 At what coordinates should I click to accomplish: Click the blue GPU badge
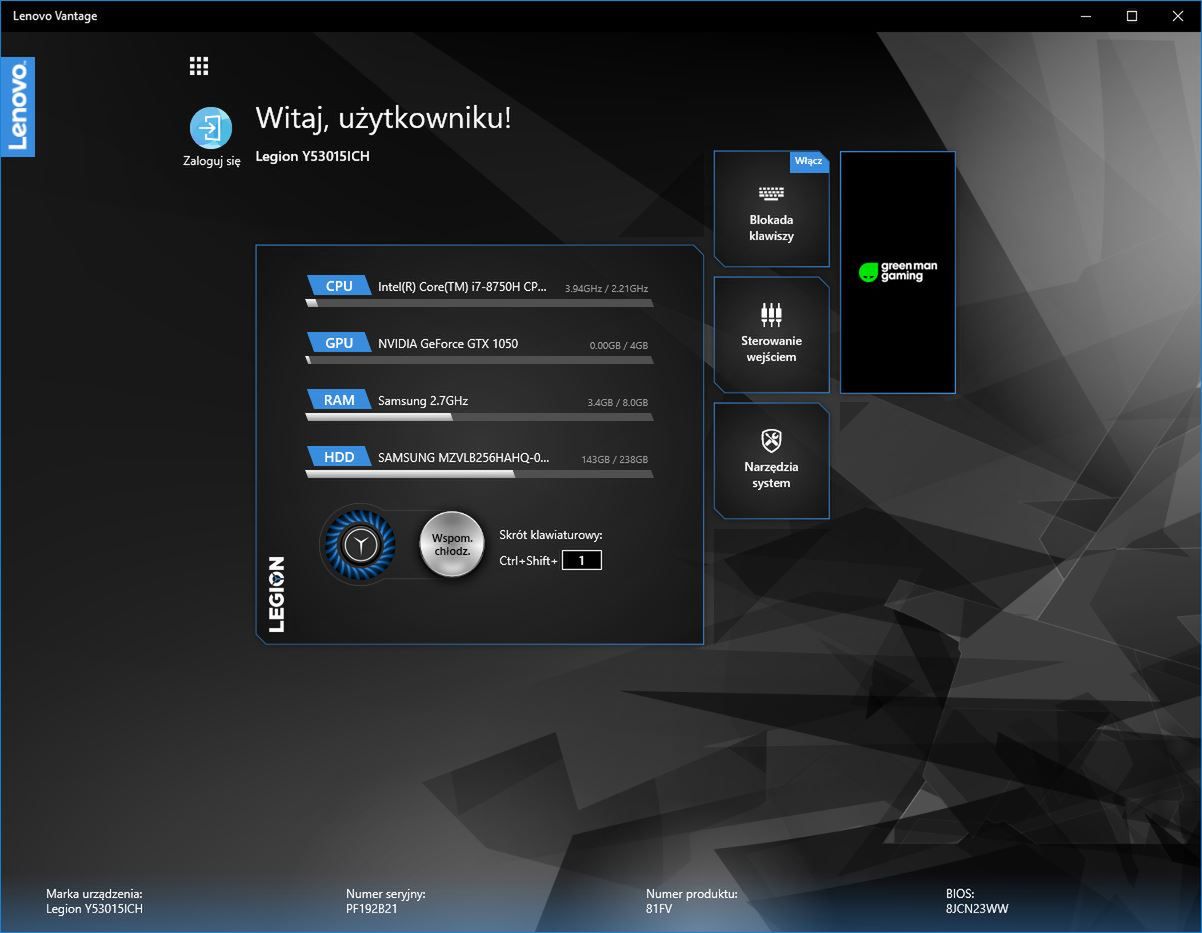(337, 342)
